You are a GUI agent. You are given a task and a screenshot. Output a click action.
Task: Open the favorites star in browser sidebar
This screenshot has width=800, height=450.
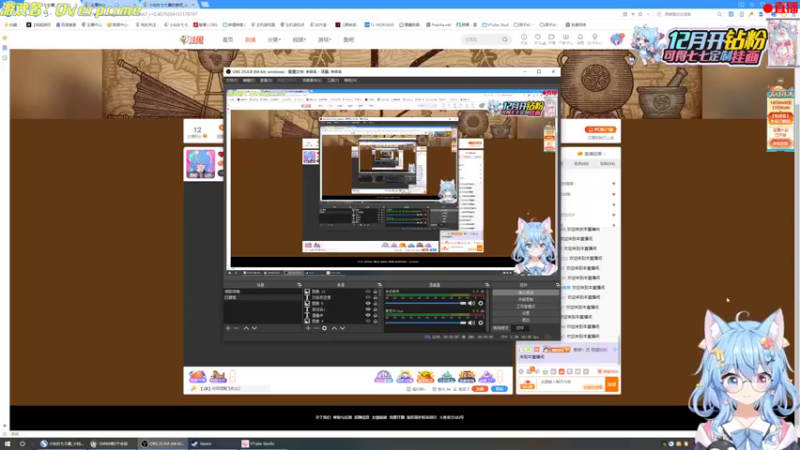pos(5,38)
